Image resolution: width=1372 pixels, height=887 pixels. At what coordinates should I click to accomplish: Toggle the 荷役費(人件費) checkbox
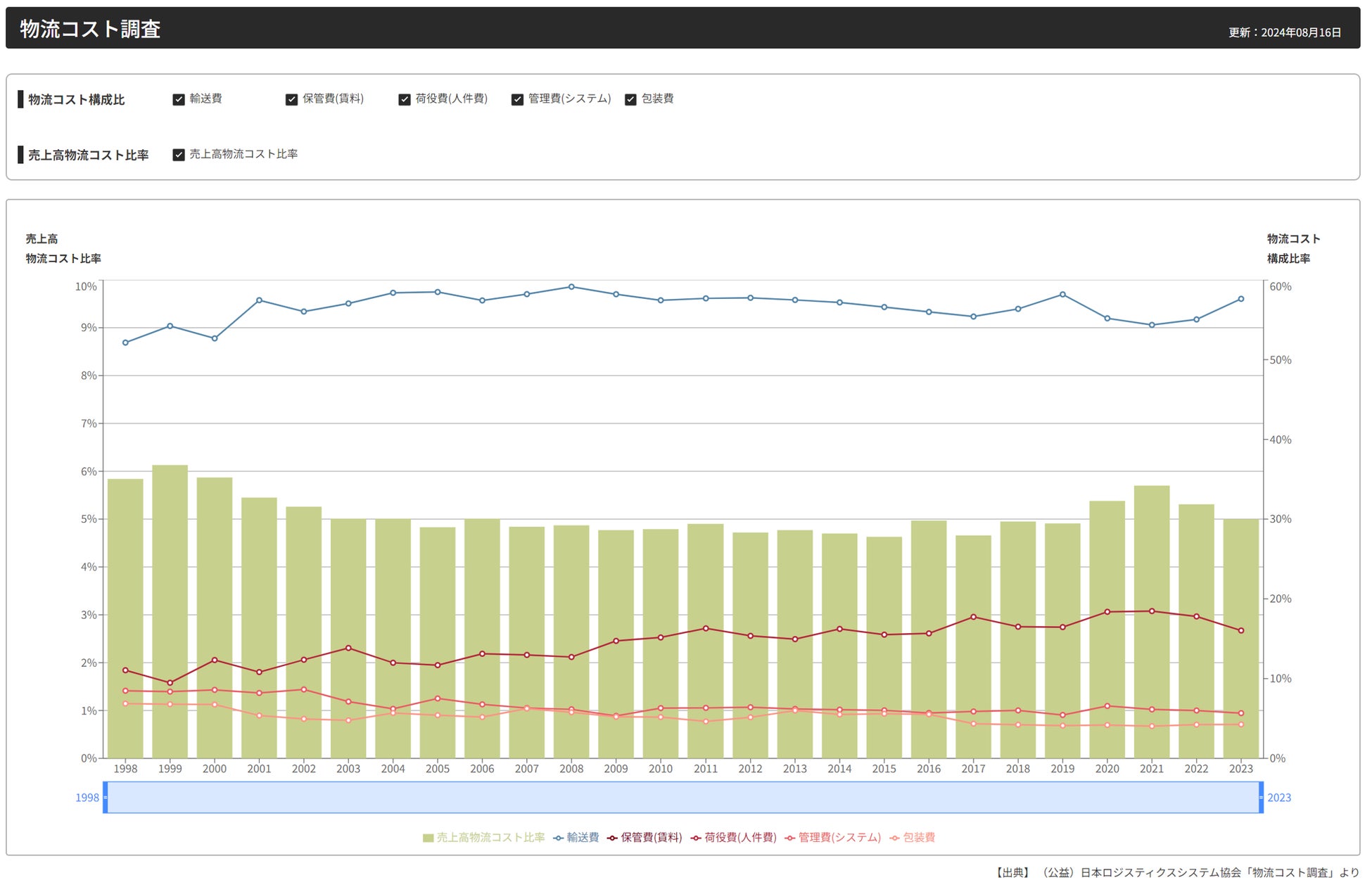tap(405, 99)
